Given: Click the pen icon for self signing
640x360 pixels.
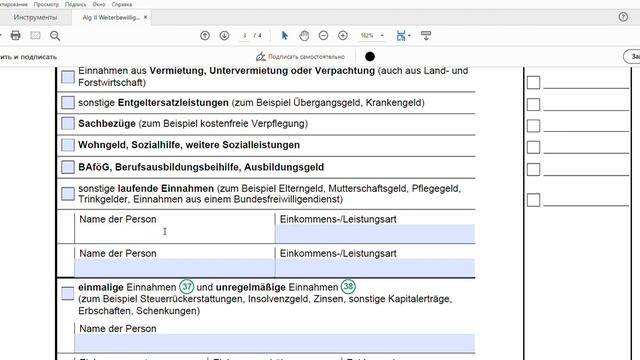Looking at the screenshot, I should click(x=260, y=56).
